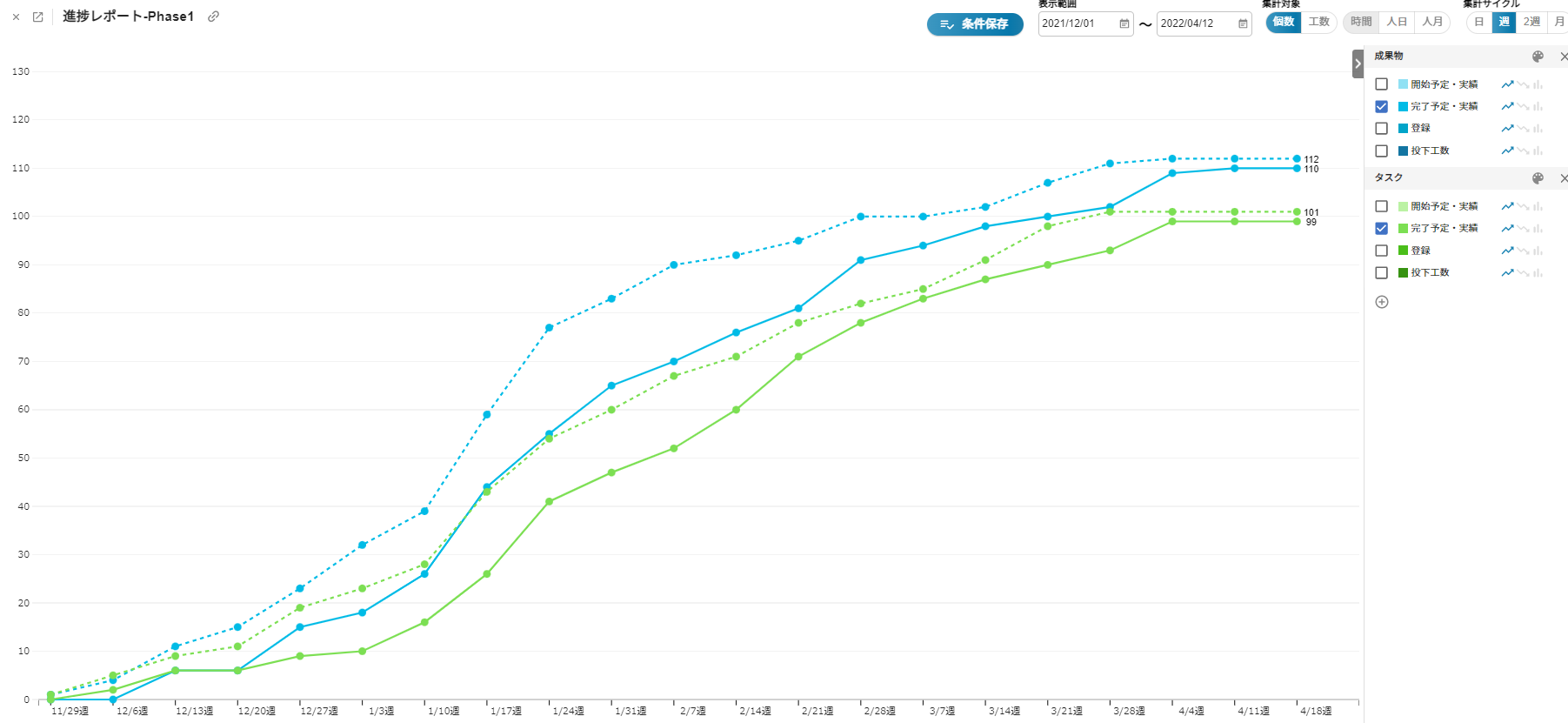
Task: Set 成果物 登録 to line chart
Action: (1507, 129)
